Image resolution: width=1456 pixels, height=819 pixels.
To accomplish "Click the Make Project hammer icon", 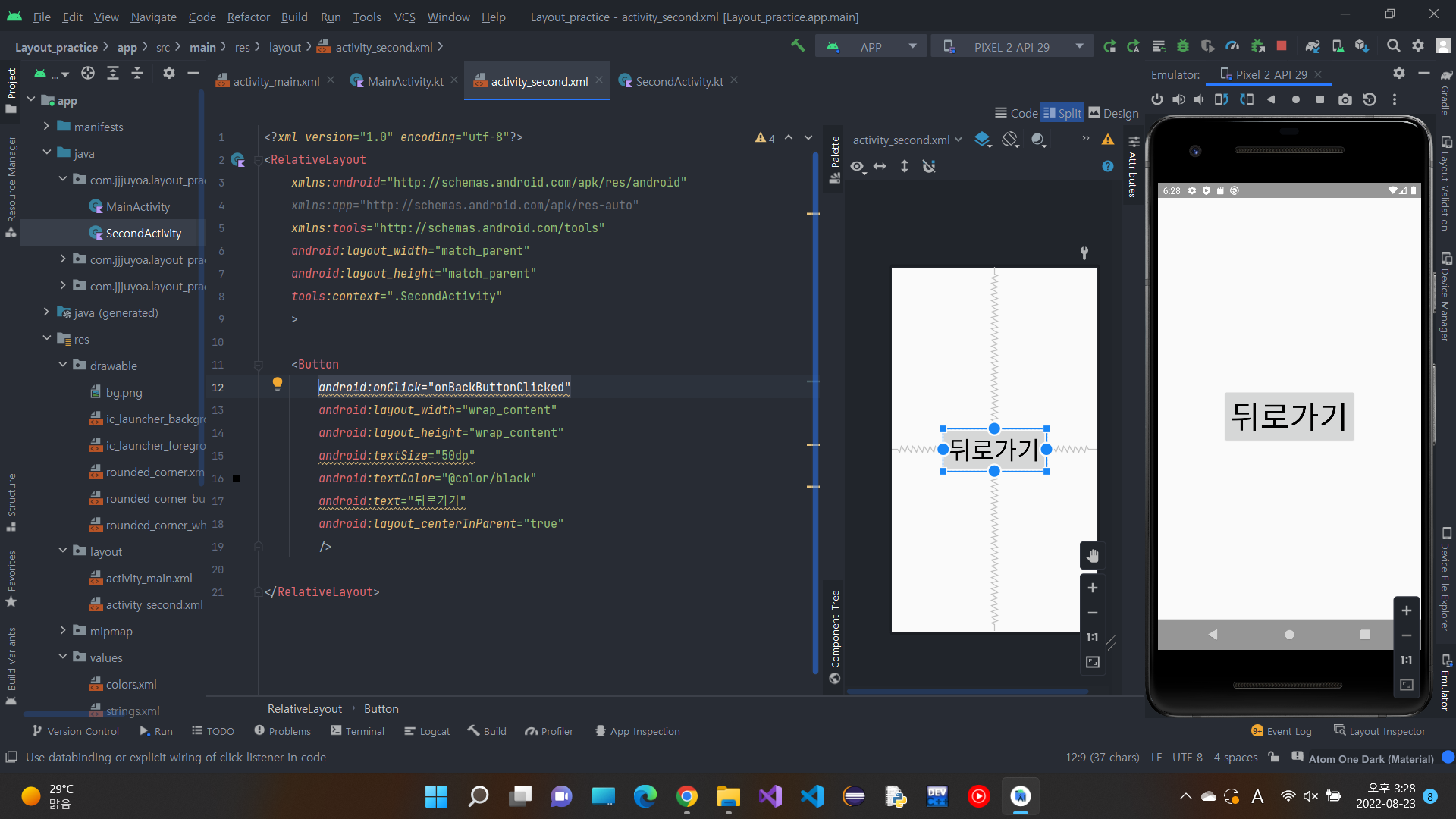I will 798,46.
